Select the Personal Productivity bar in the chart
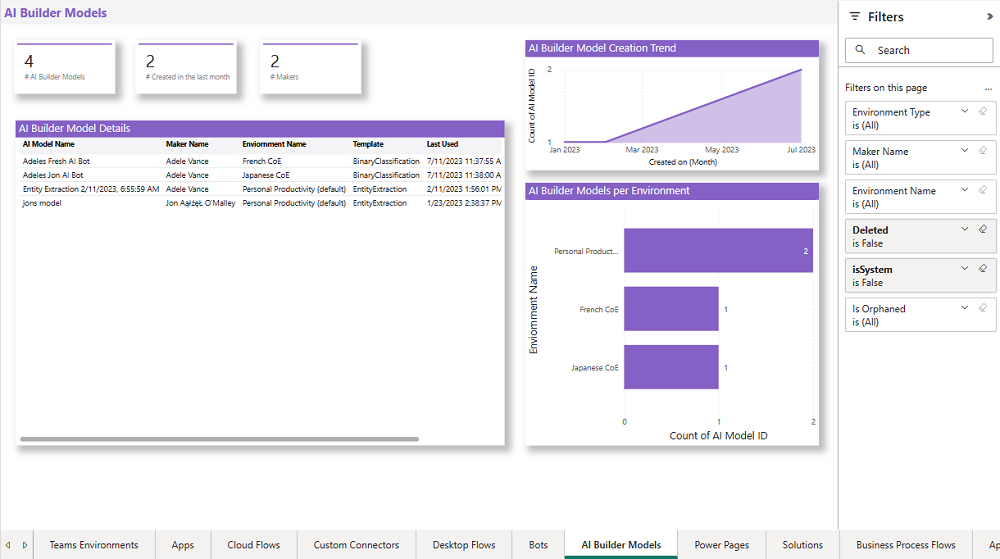1000x559 pixels. [x=718, y=250]
